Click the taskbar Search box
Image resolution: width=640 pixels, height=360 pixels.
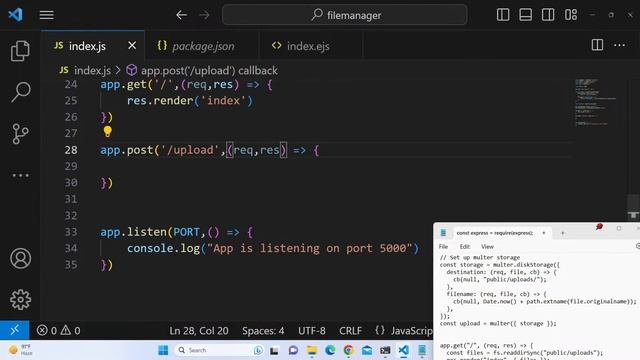pos(219,350)
